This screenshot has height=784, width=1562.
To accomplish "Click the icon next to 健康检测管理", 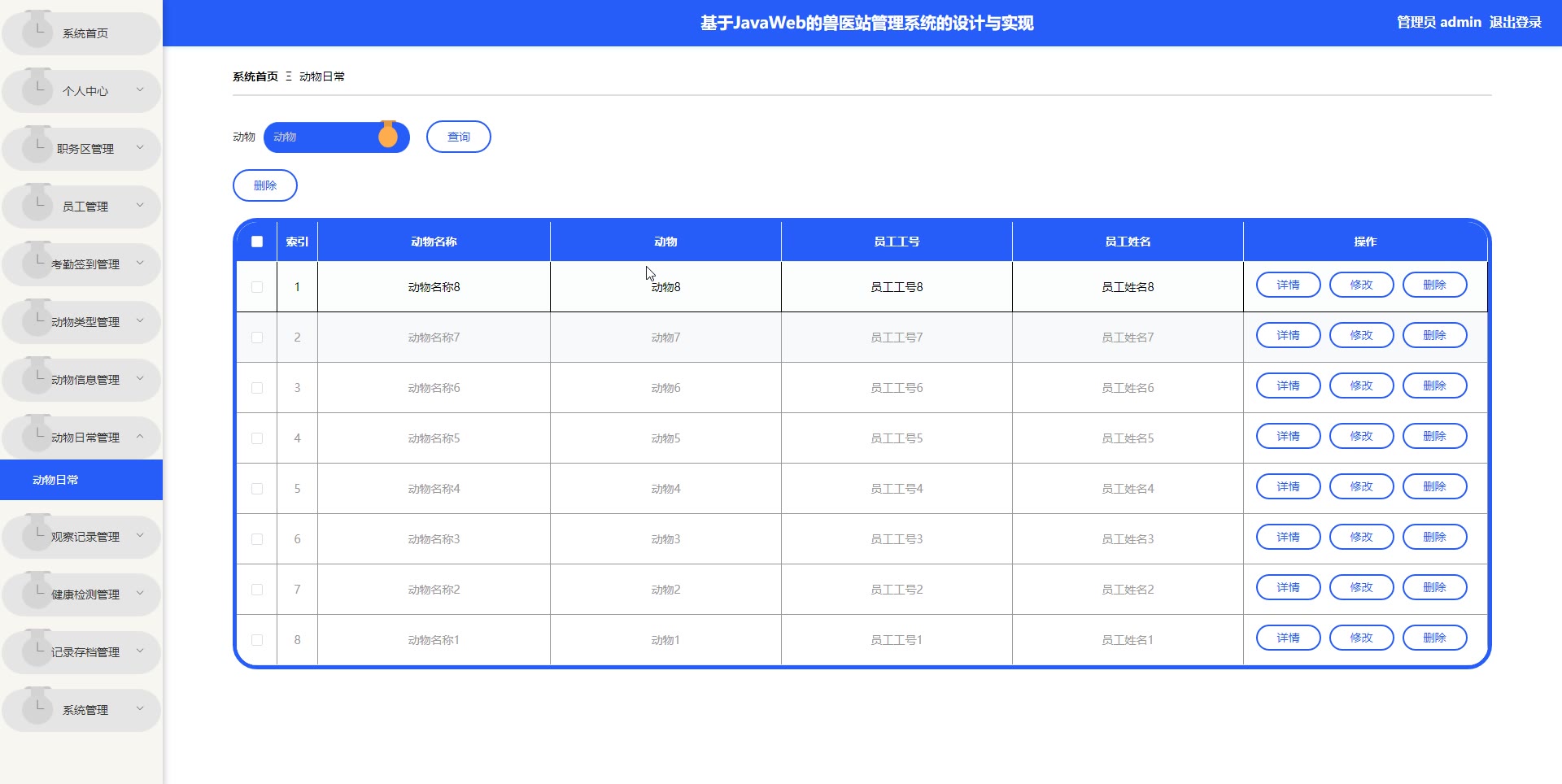I will [37, 592].
